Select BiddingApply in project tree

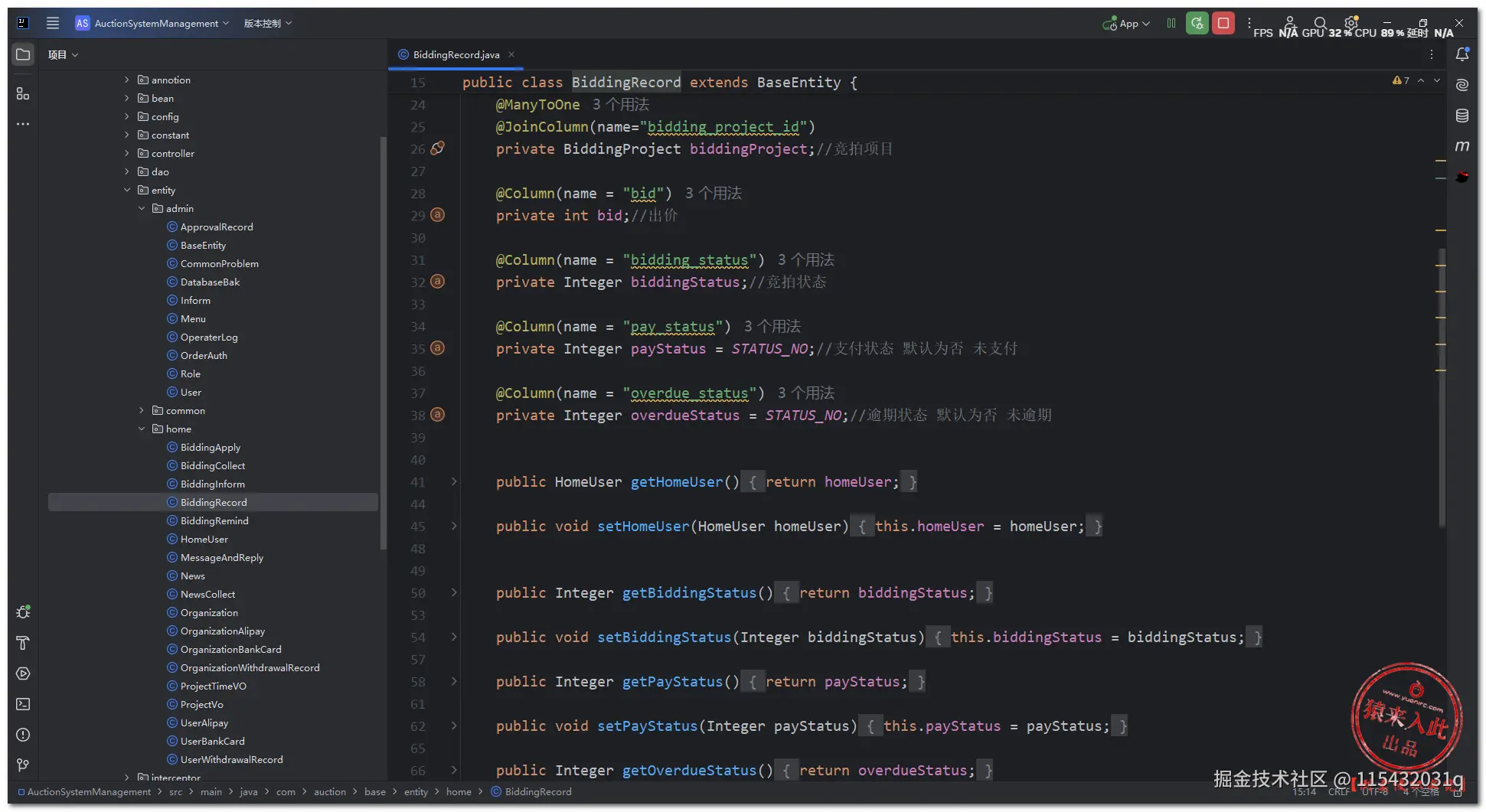point(211,447)
